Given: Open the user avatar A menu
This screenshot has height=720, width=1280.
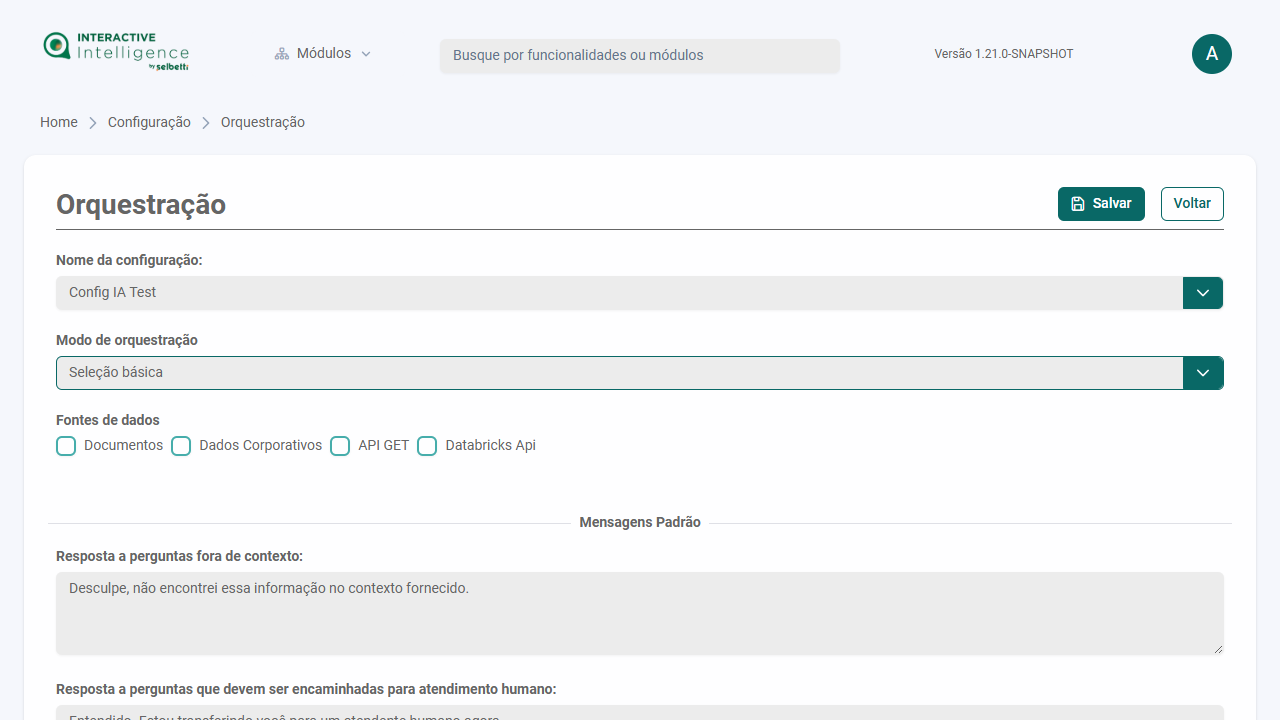Looking at the screenshot, I should pos(1212,54).
